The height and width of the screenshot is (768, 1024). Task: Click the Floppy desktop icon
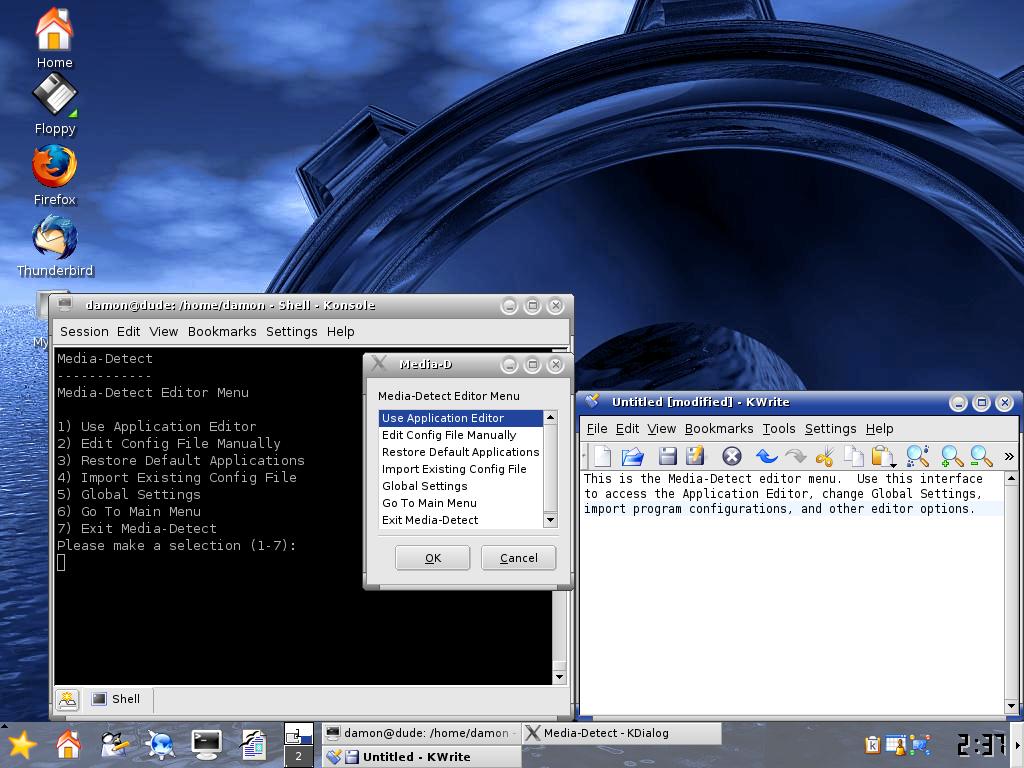click(x=55, y=104)
